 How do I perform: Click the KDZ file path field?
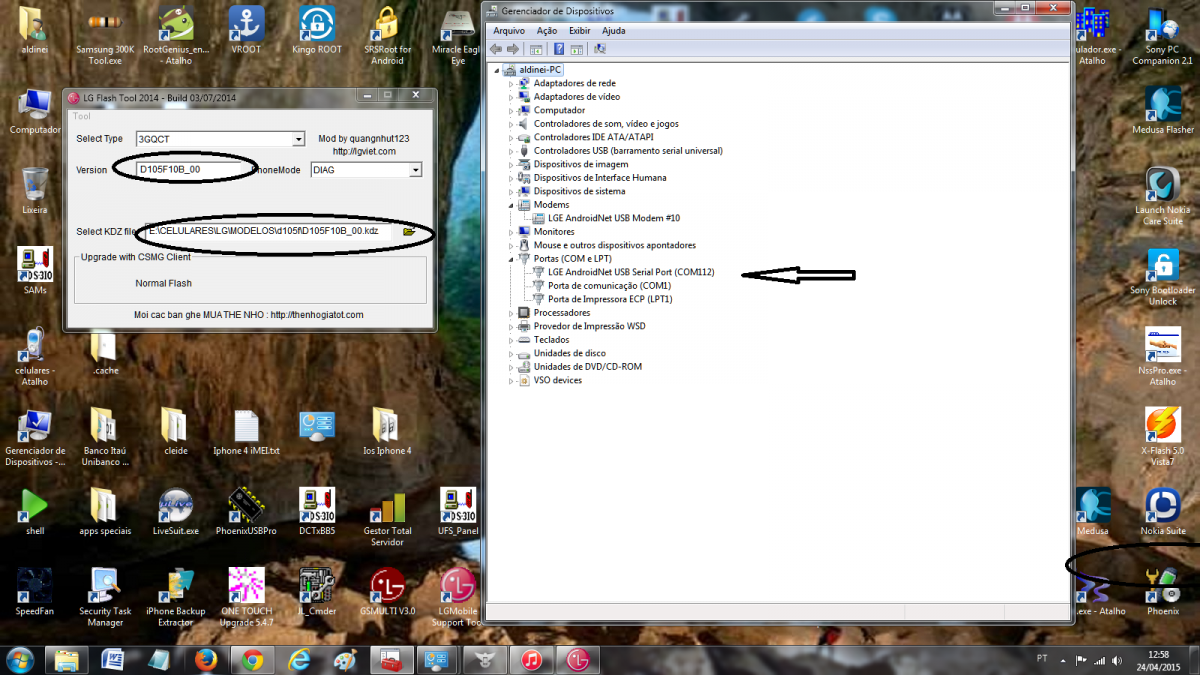point(268,231)
